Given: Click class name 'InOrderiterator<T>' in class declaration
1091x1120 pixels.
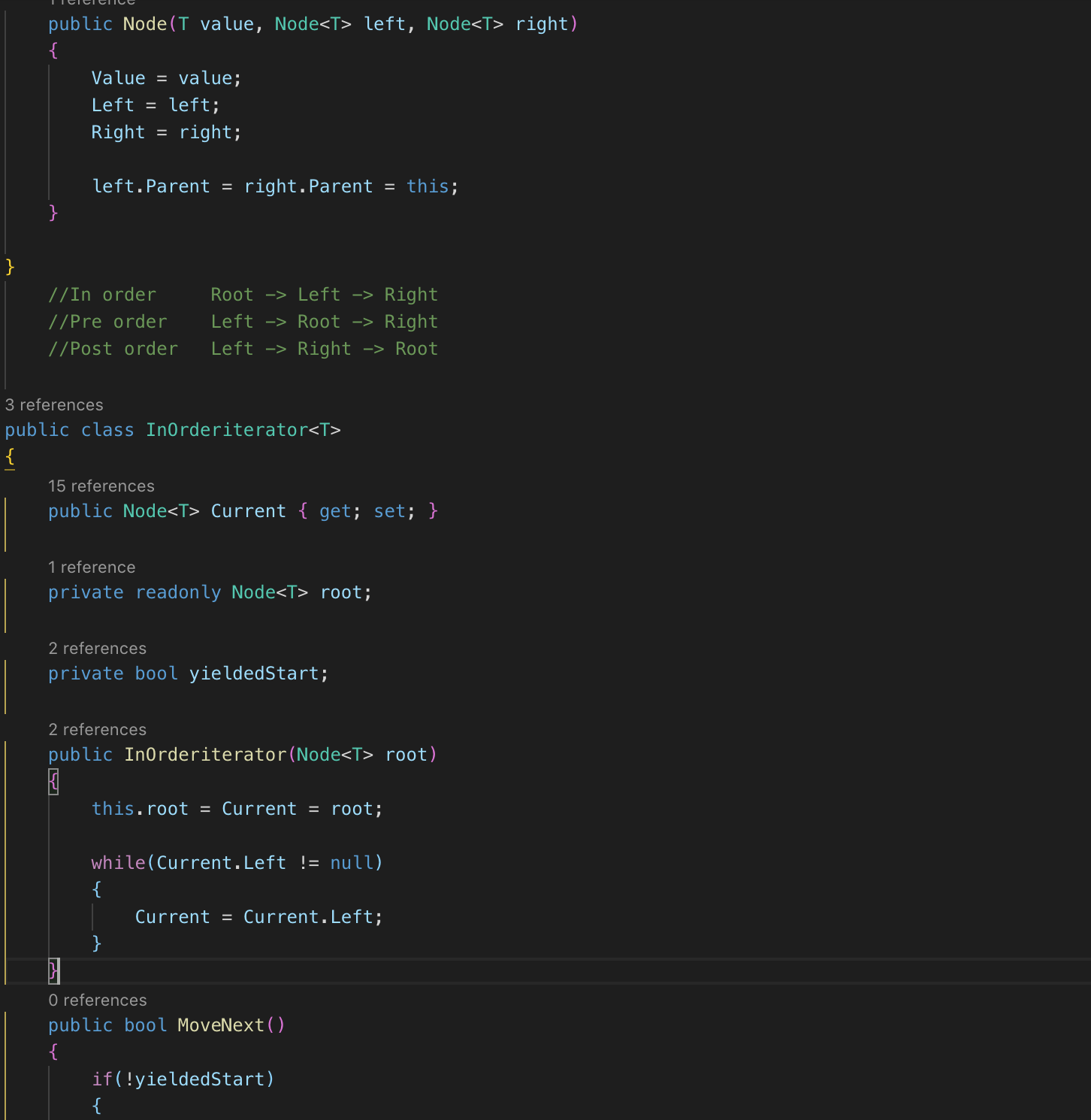Looking at the screenshot, I should 243,430.
